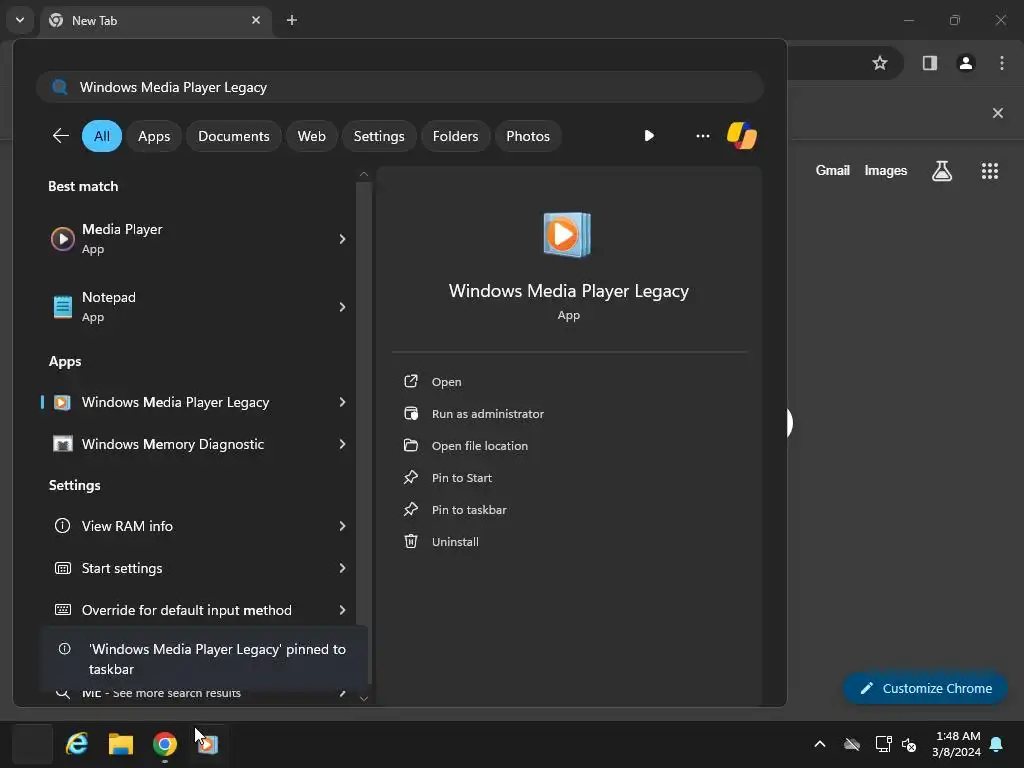The image size is (1024, 768).
Task: Click the Start settings icon
Action: point(63,568)
